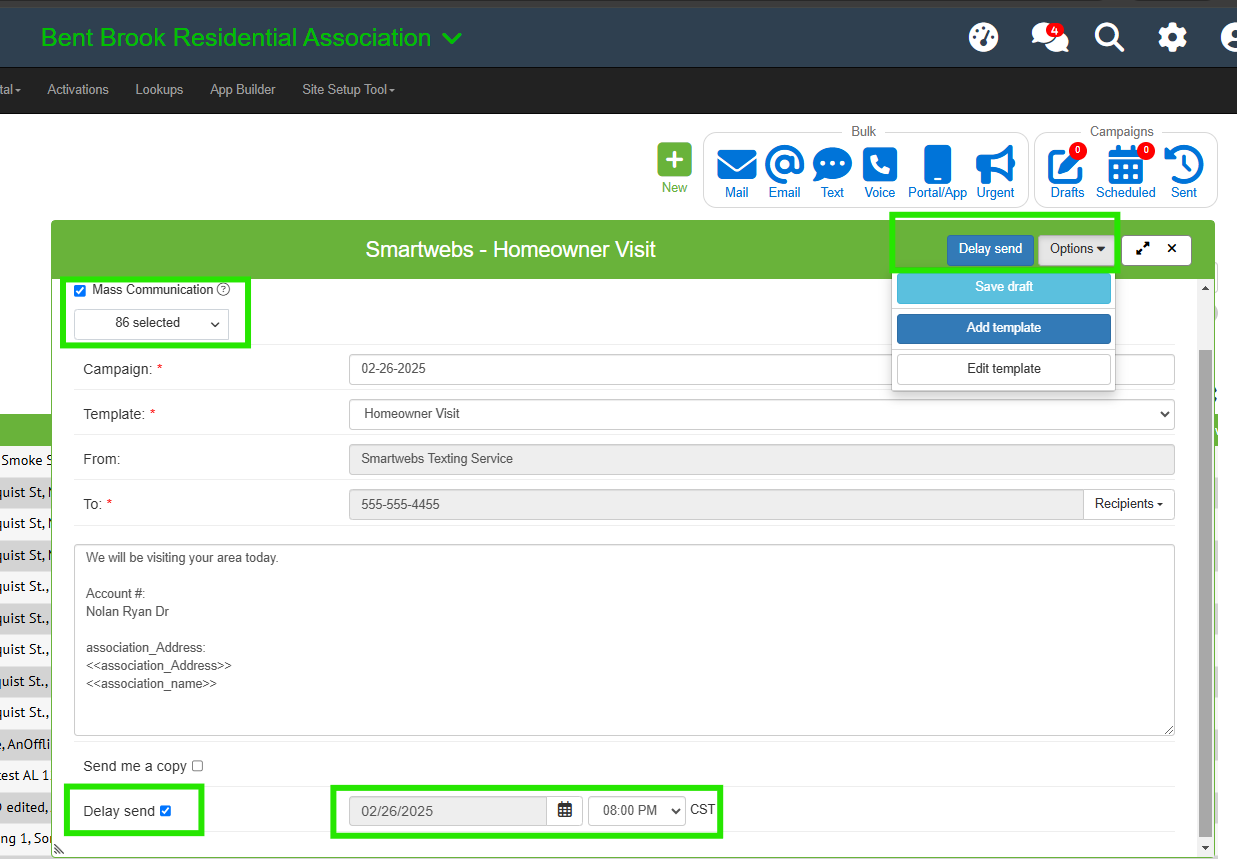This screenshot has height=859, width=1237.
Task: Select the bulk Text message icon
Action: 832,165
